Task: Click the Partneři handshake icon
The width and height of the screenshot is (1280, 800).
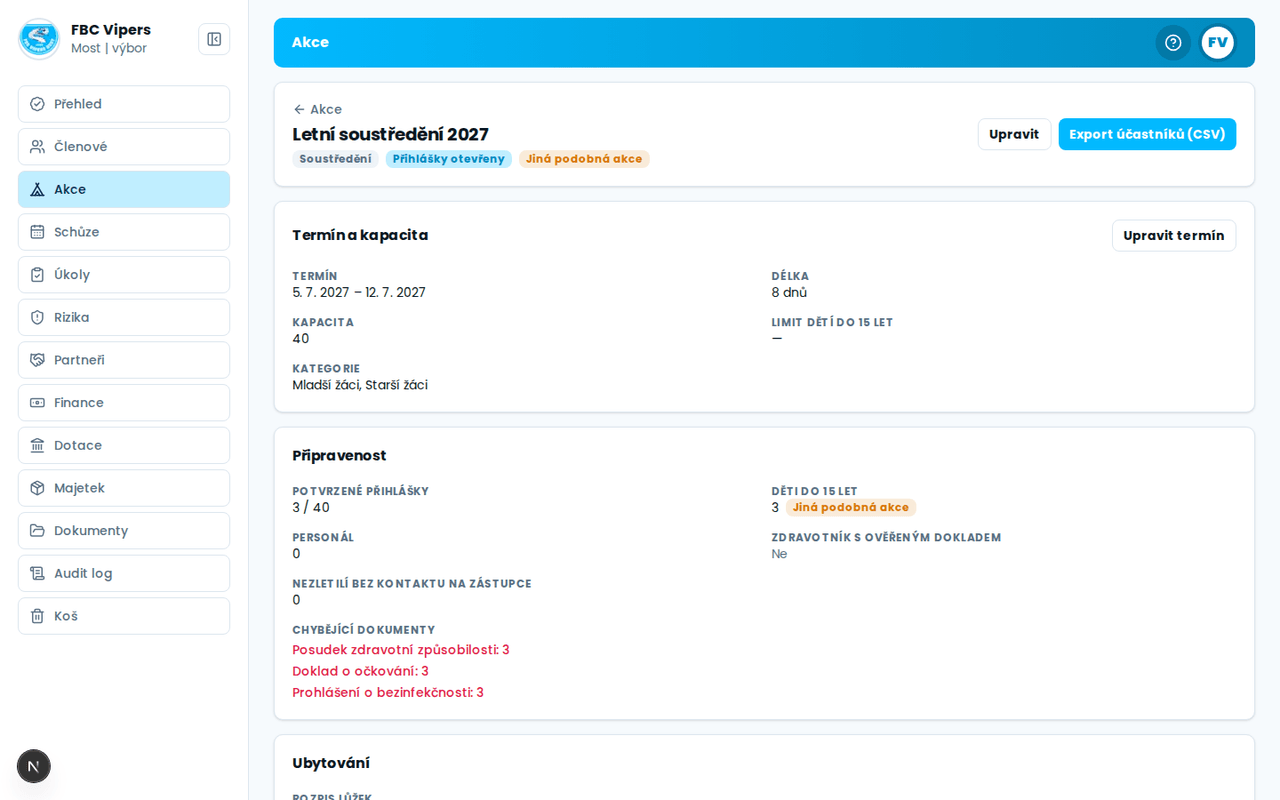Action: point(37,360)
